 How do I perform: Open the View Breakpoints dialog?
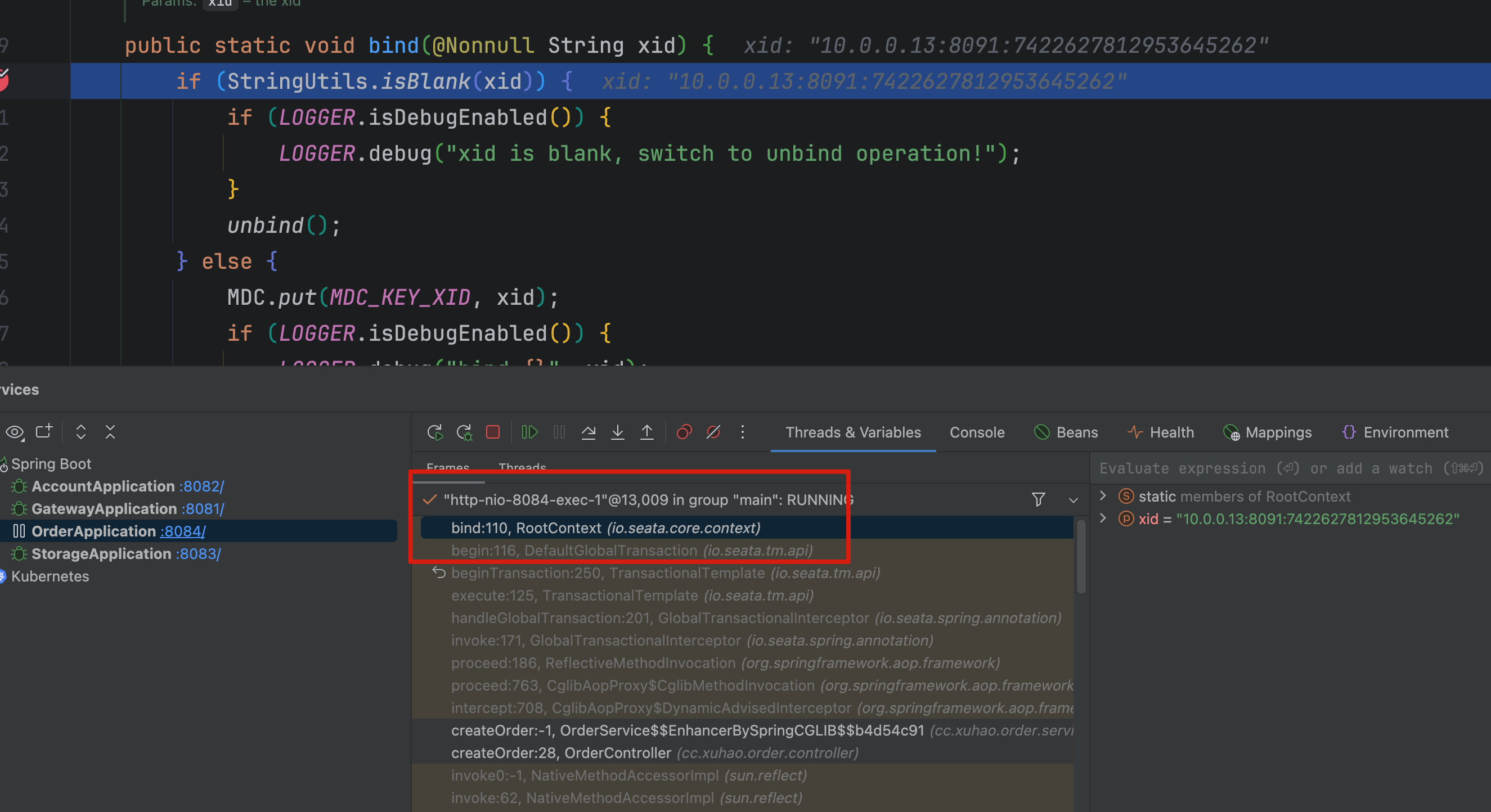[684, 432]
